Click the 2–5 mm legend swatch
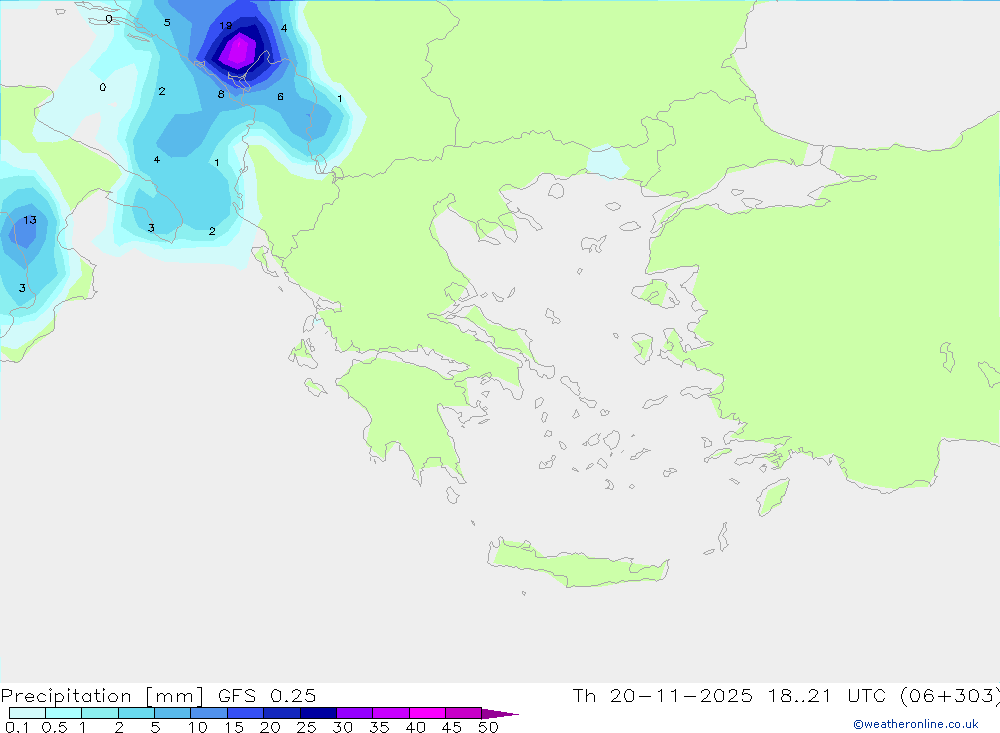The image size is (1000, 733). pyautogui.click(x=136, y=713)
